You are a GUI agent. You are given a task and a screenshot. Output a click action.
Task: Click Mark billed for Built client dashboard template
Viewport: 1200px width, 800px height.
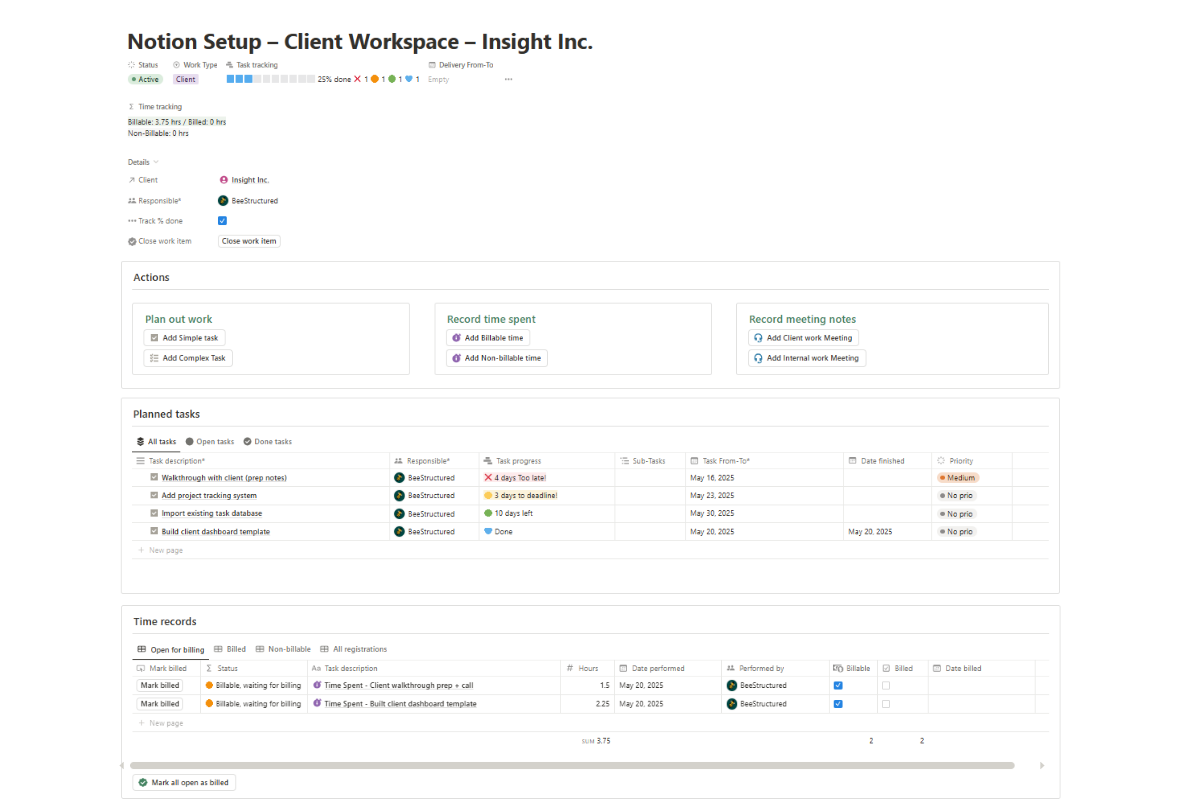160,704
